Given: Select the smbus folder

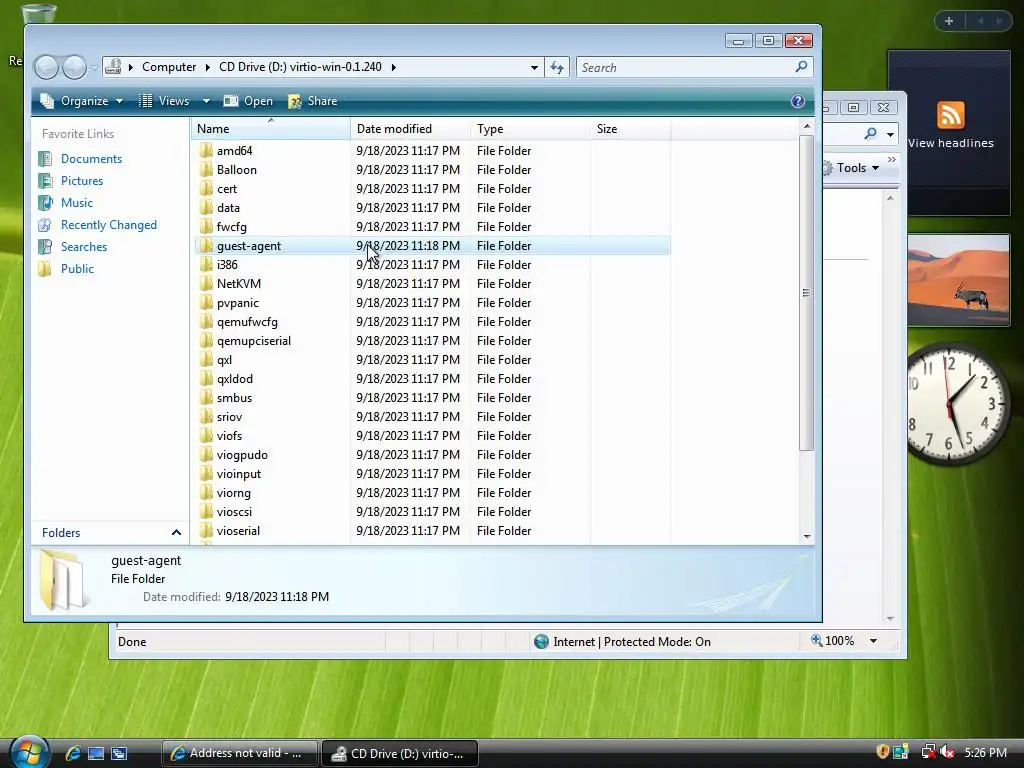Looking at the screenshot, I should click(234, 398).
